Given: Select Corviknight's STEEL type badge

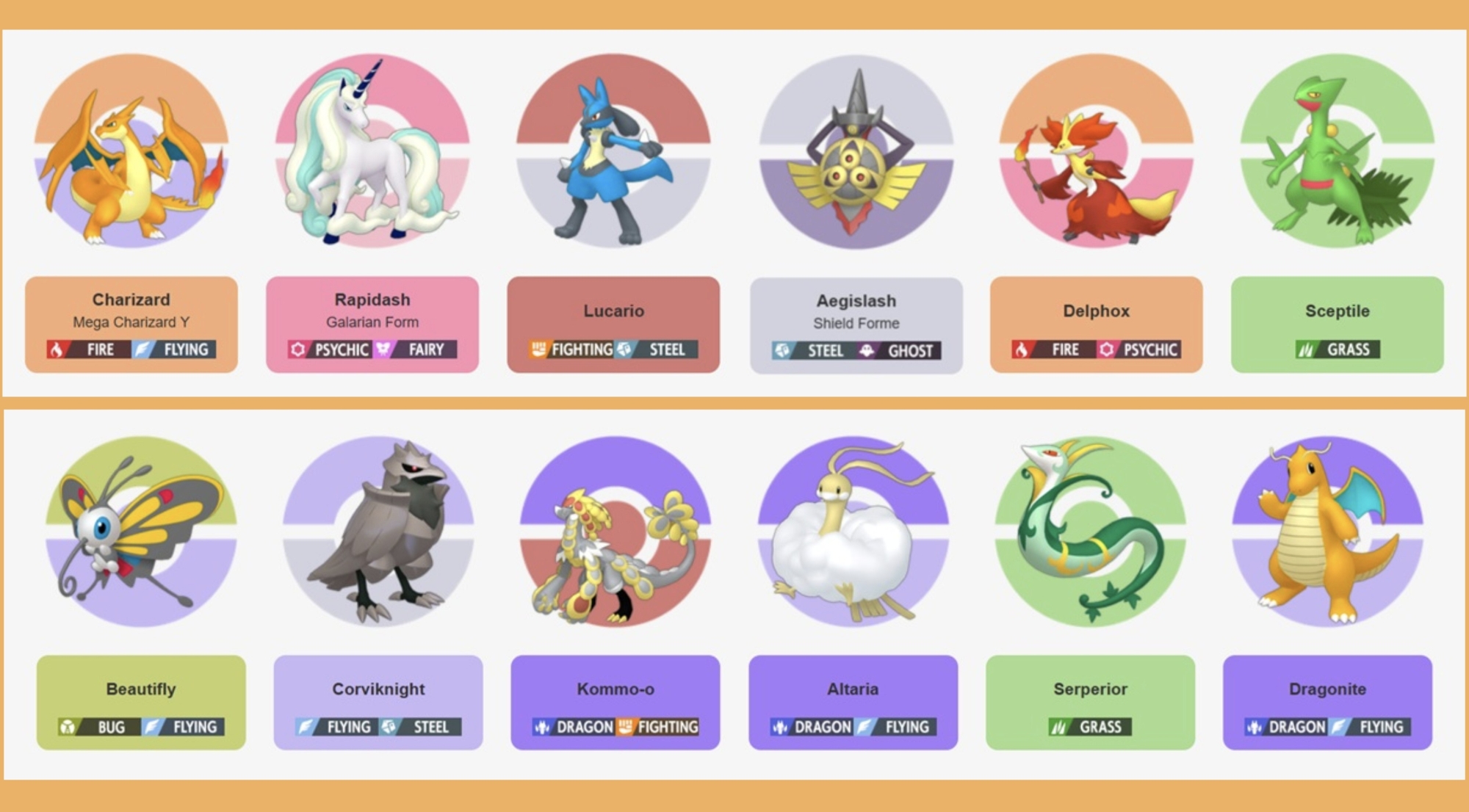Looking at the screenshot, I should [420, 727].
